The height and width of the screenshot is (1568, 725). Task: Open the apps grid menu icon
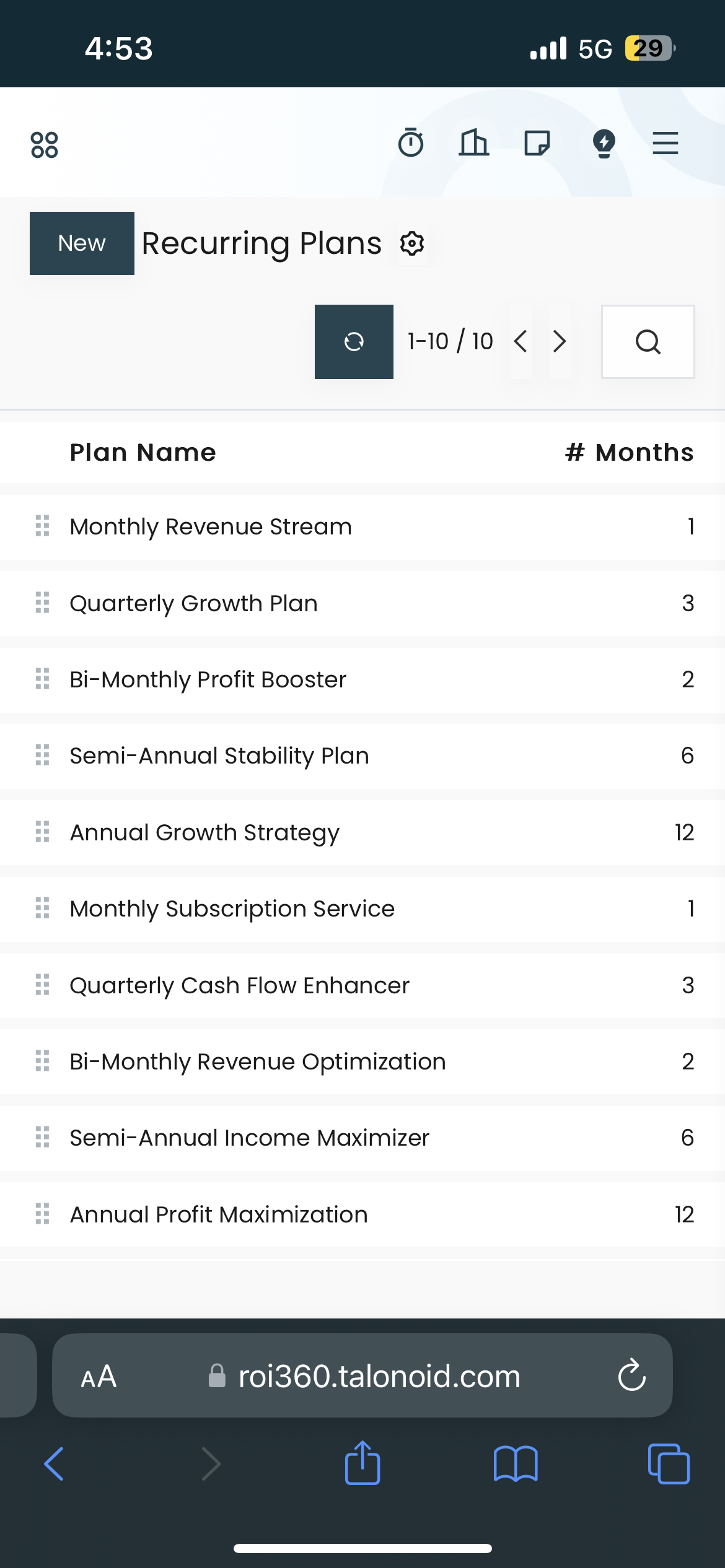pyautogui.click(x=44, y=145)
